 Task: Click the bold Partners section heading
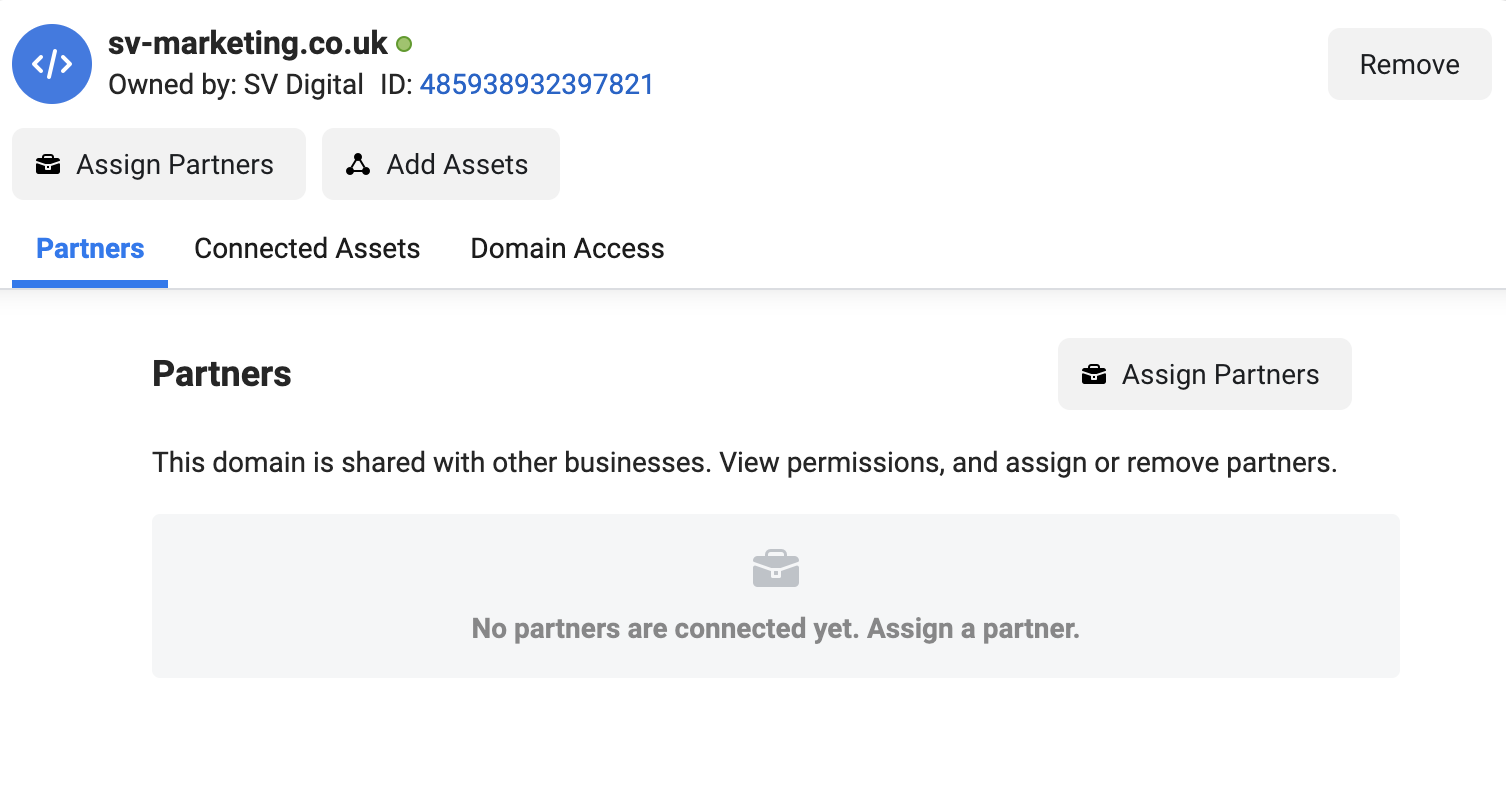222,374
